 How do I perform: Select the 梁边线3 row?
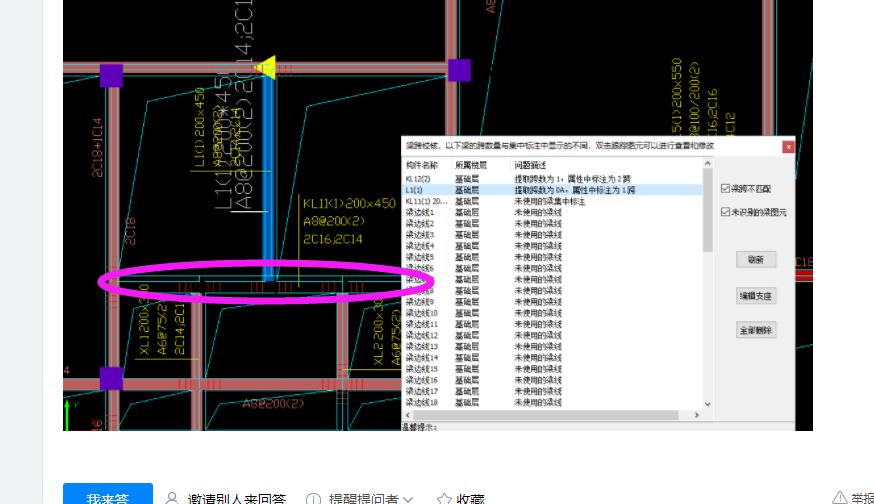[552, 235]
